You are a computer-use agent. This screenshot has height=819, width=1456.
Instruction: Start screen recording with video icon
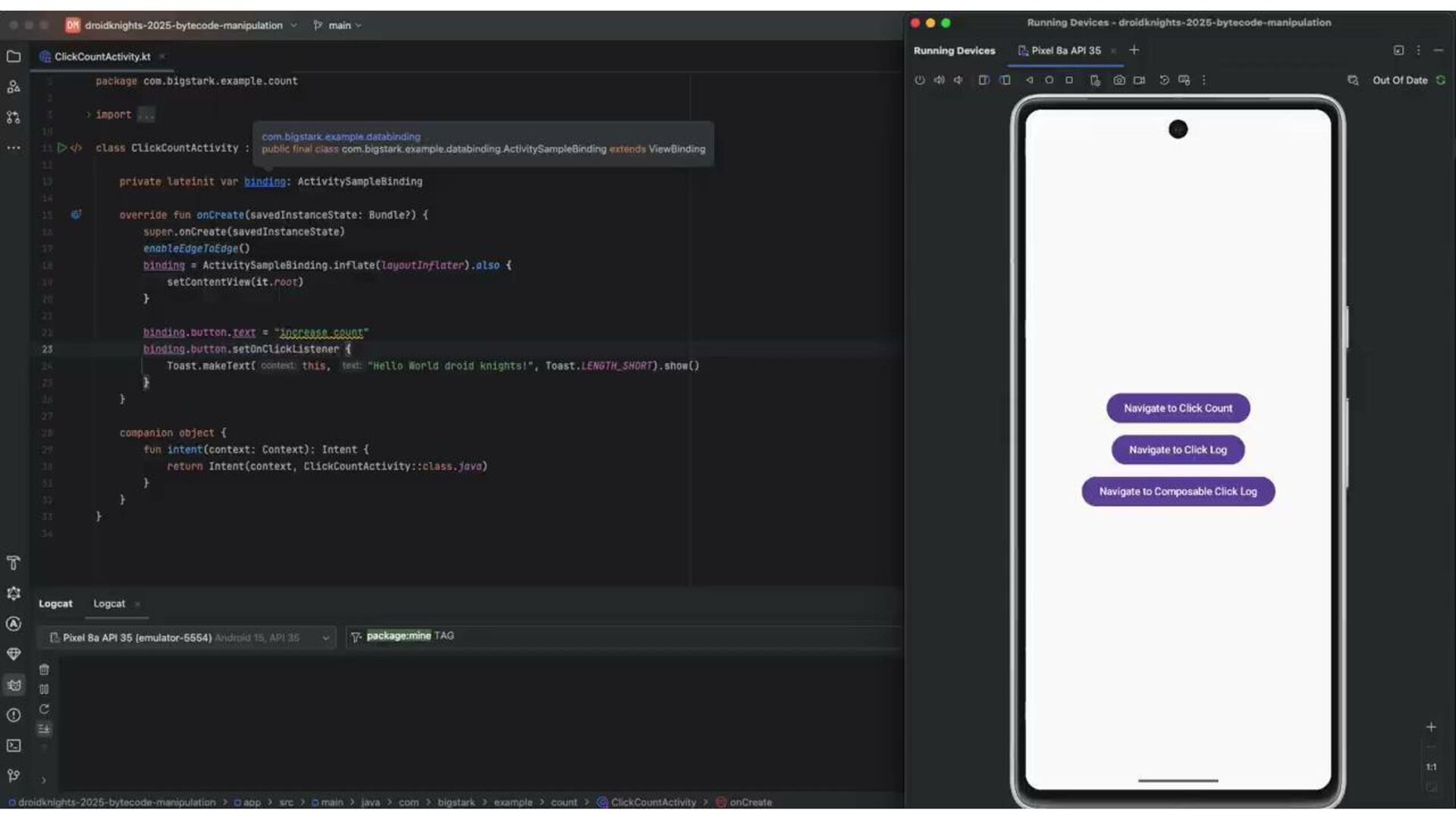(1139, 80)
